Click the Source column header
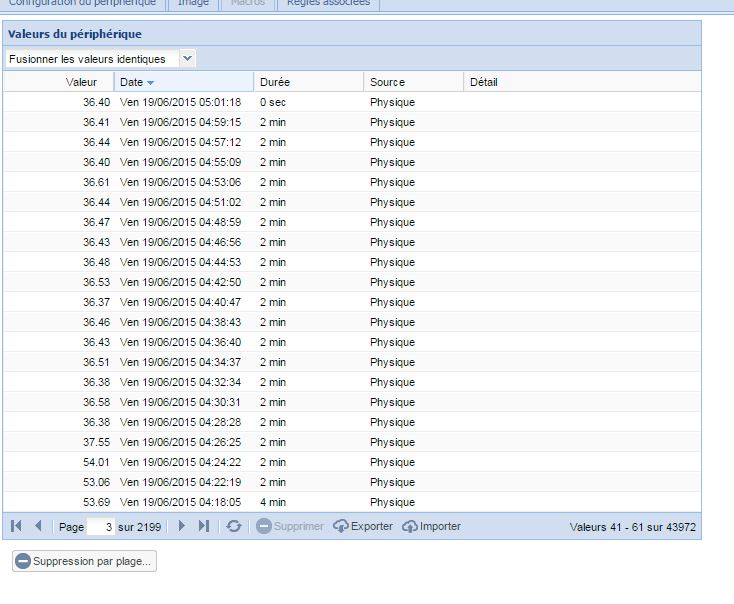The width and height of the screenshot is (734, 604). click(x=387, y=82)
